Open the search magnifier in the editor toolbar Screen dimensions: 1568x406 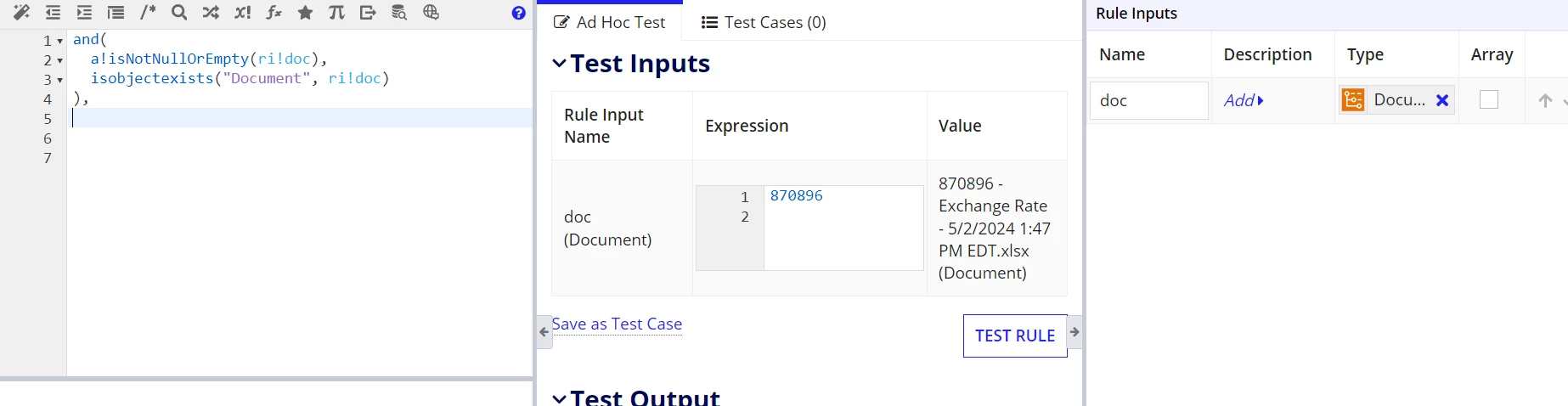178,13
